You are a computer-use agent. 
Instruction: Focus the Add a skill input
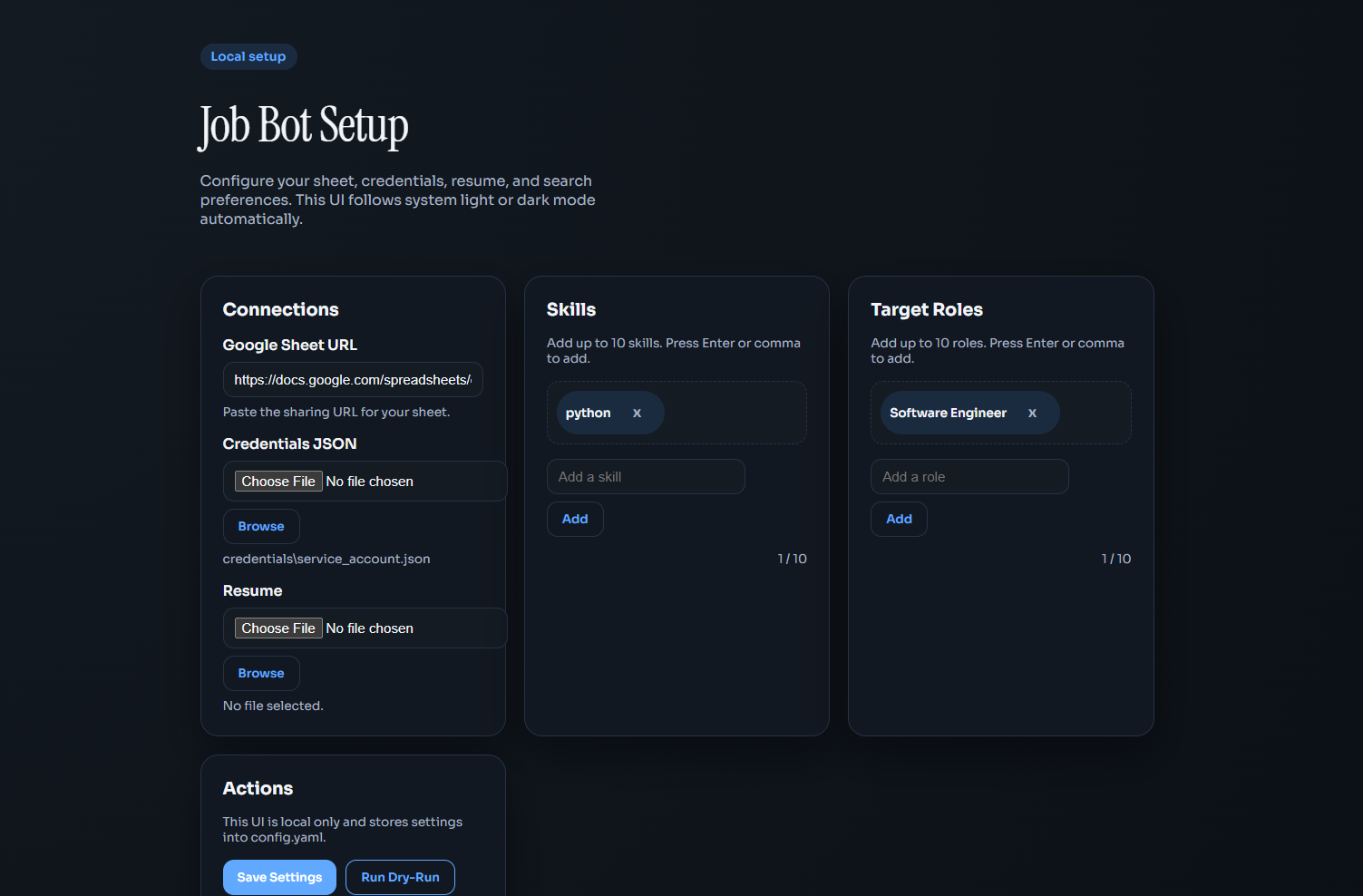[645, 477]
